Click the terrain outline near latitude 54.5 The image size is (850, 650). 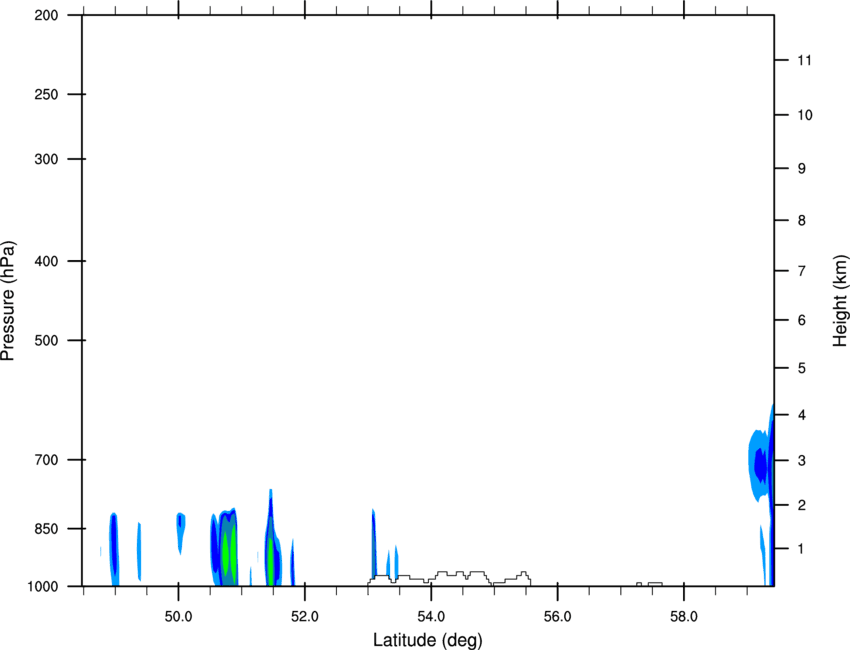449,578
